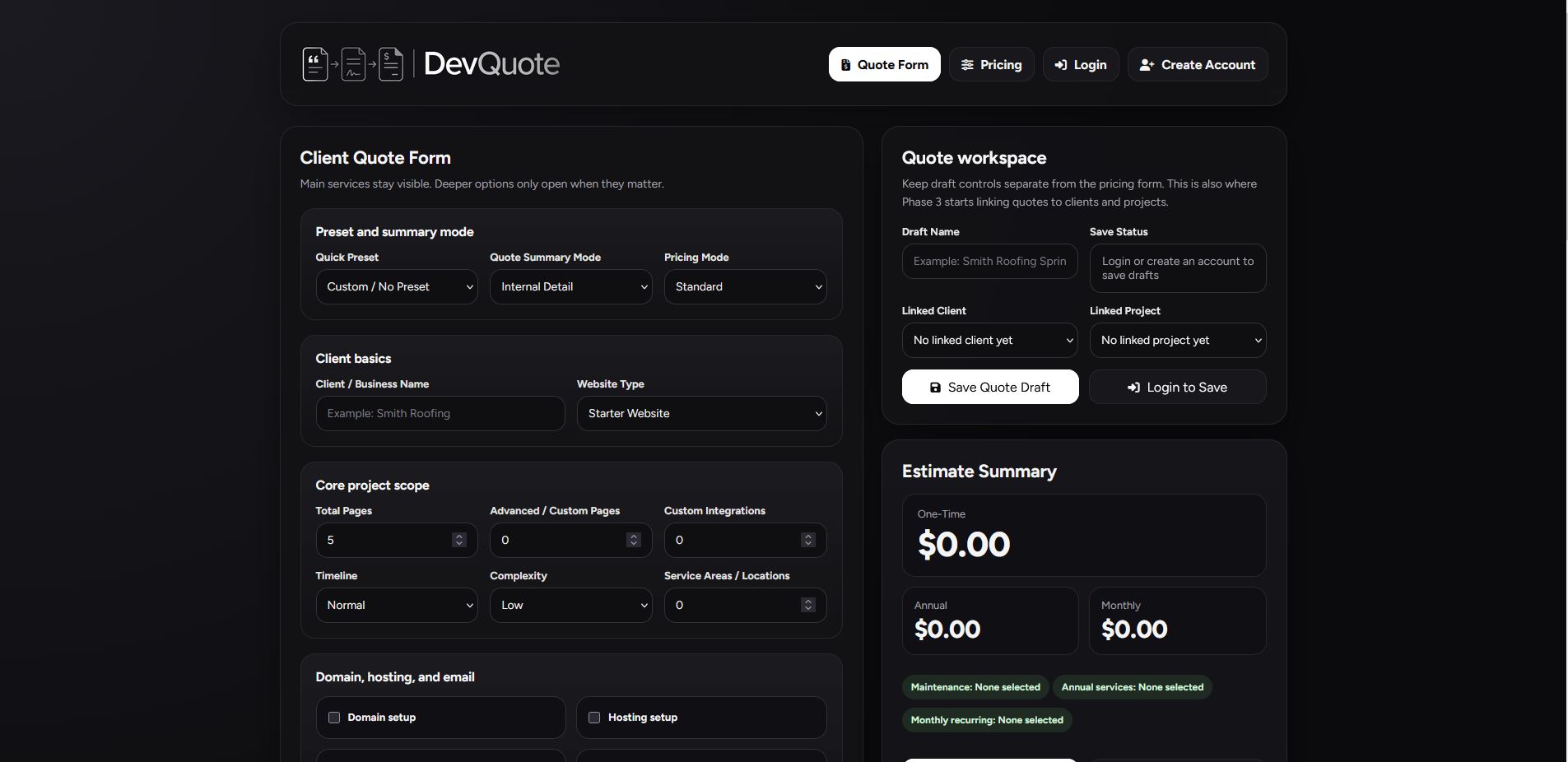This screenshot has height=762, width=1568.
Task: Open the Quick Preset dropdown
Action: pyautogui.click(x=397, y=286)
